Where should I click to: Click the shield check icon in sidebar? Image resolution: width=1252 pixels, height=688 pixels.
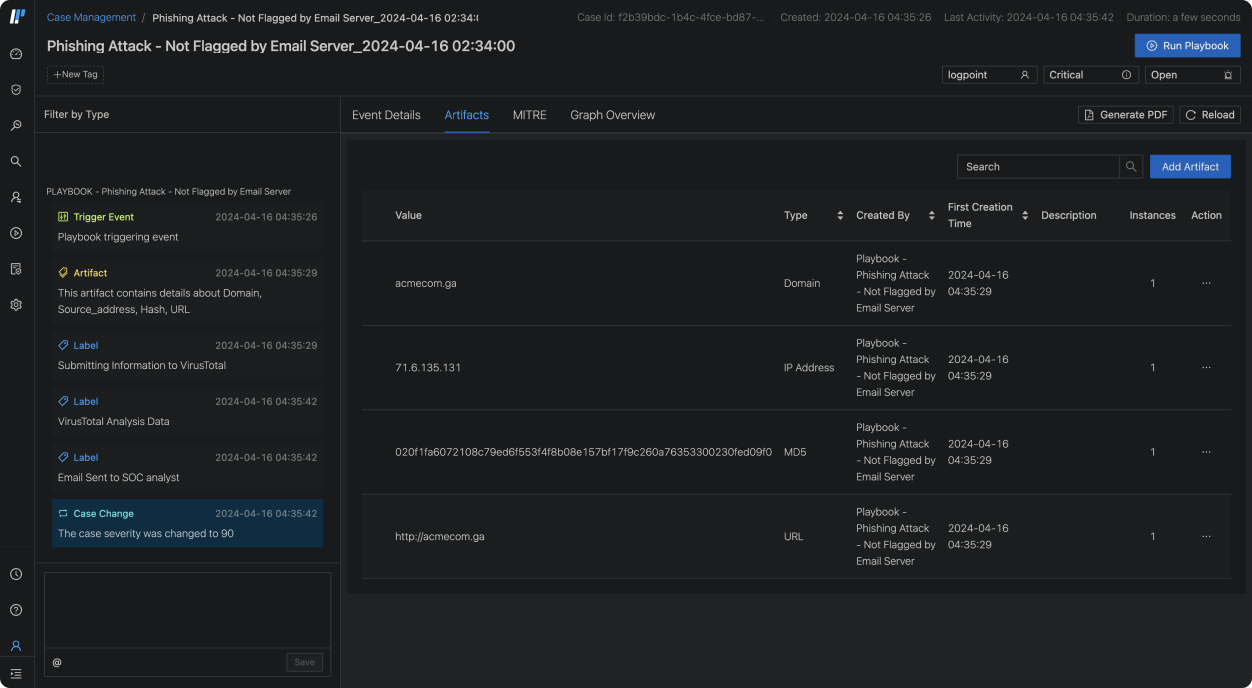16,90
